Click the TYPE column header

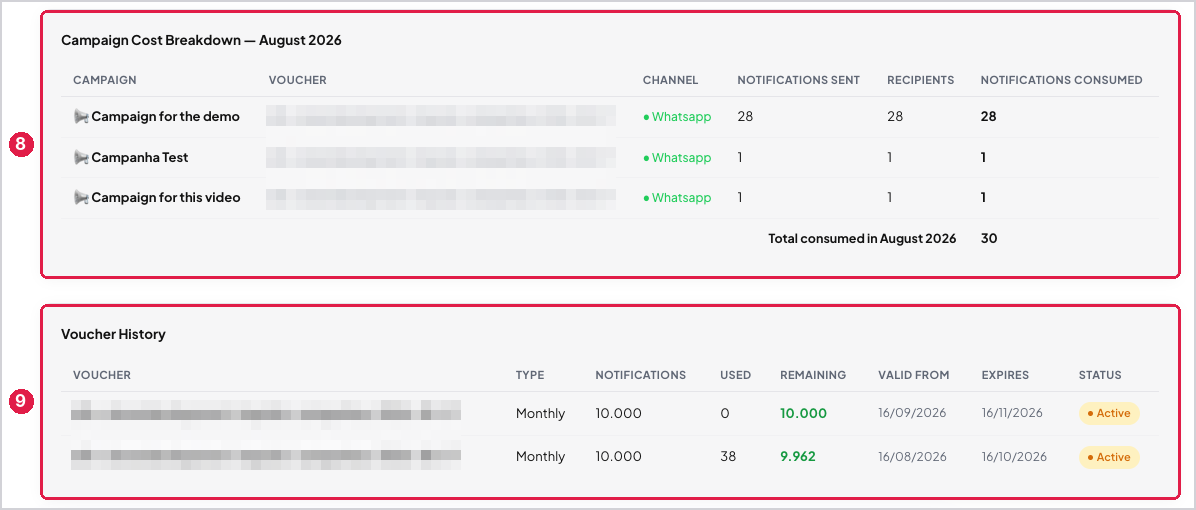[x=530, y=375]
